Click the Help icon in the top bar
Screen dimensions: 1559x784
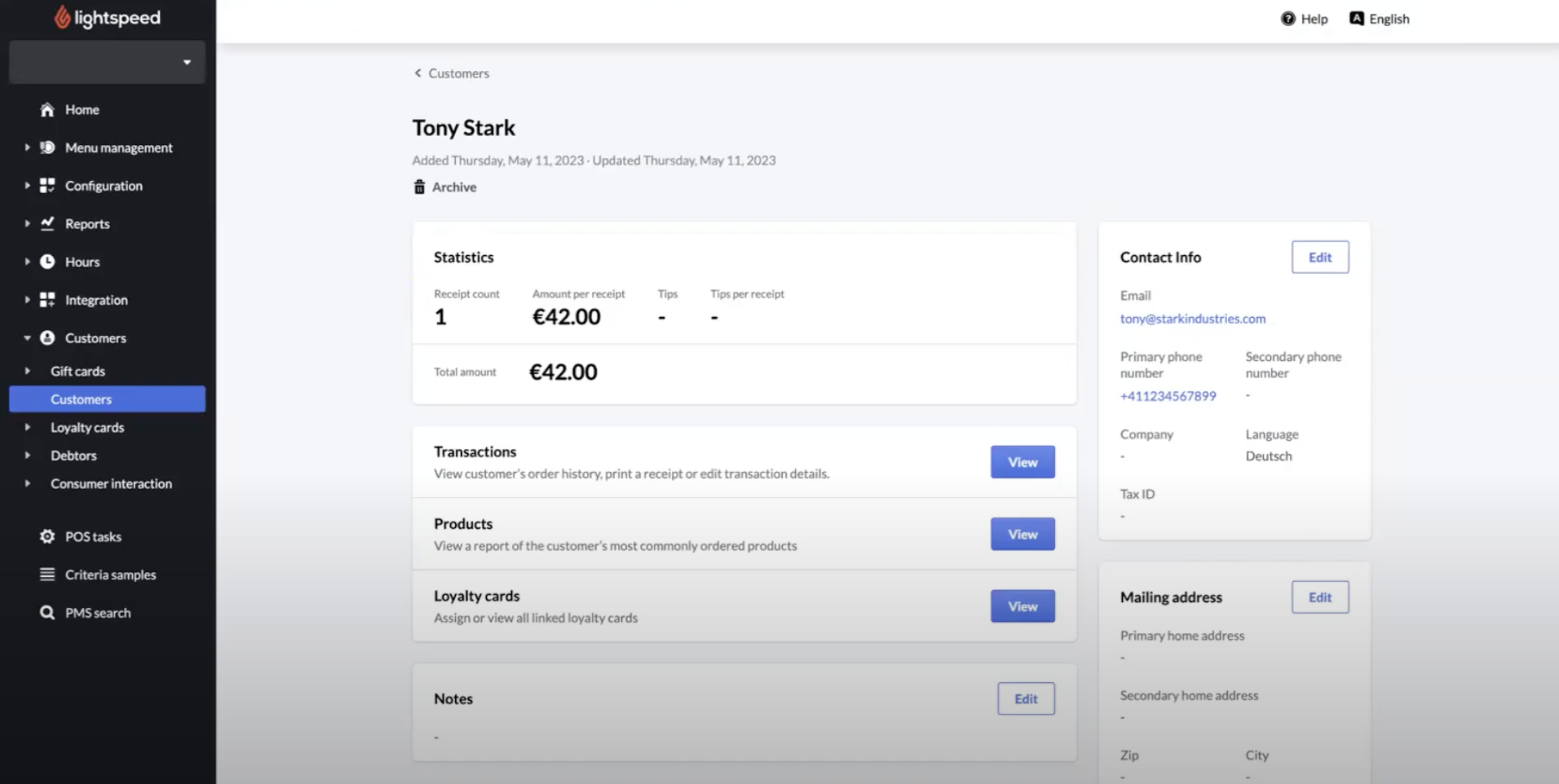[x=1288, y=18]
